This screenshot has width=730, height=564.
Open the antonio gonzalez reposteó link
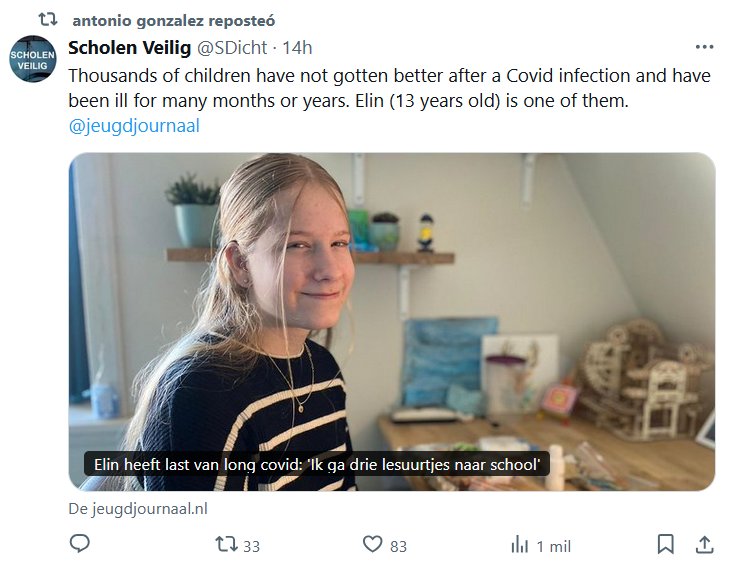pyautogui.click(x=174, y=20)
